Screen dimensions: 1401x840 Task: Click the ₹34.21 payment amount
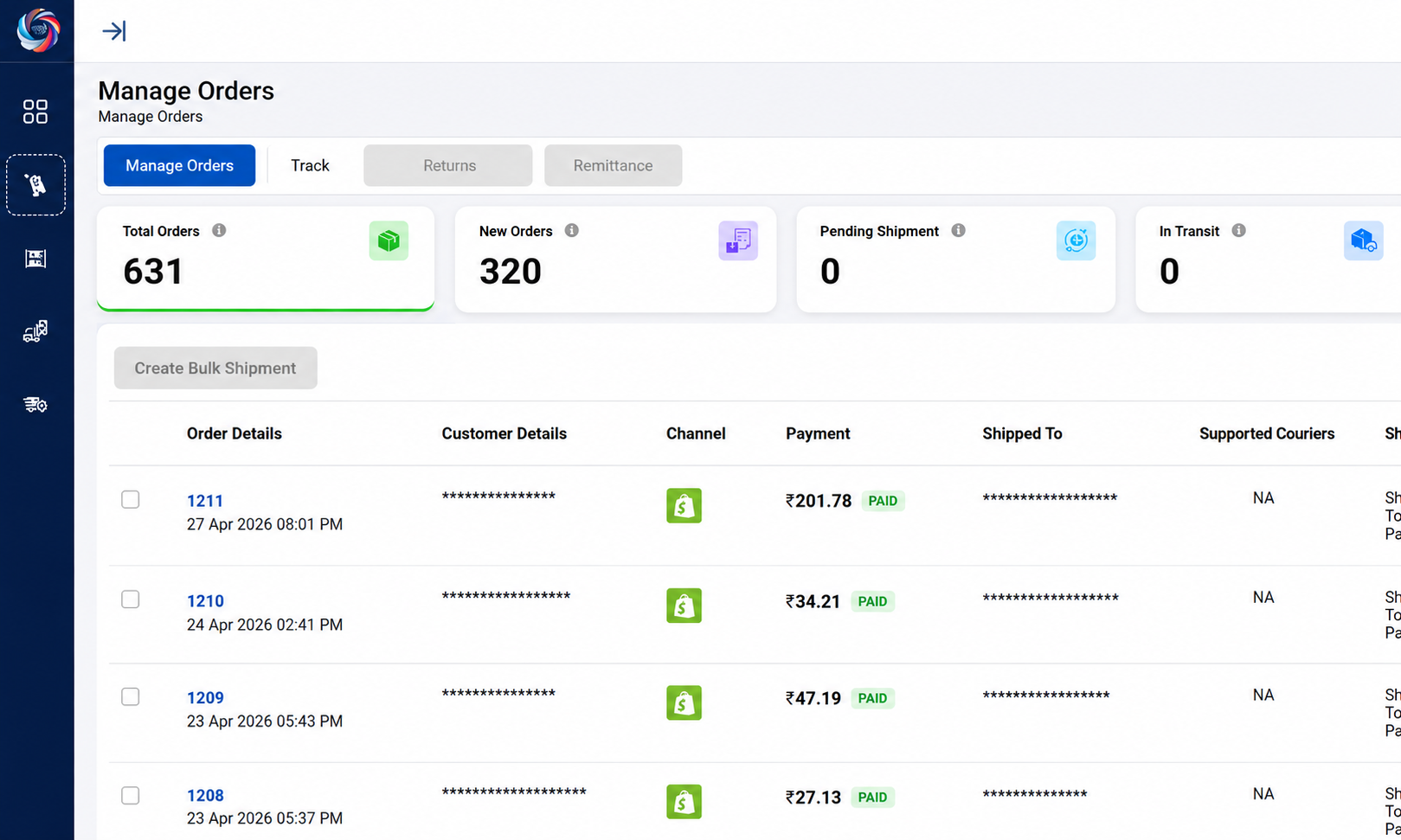coord(813,601)
